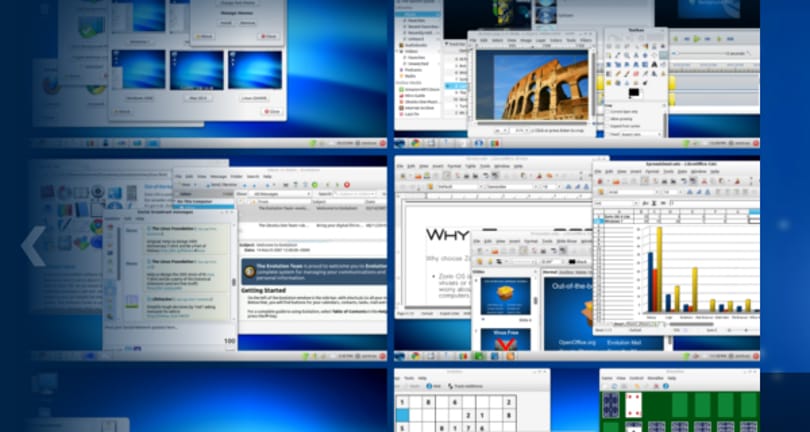
Task: Click 'Track additions' in Sudoku toolbar
Action: [x=465, y=386]
